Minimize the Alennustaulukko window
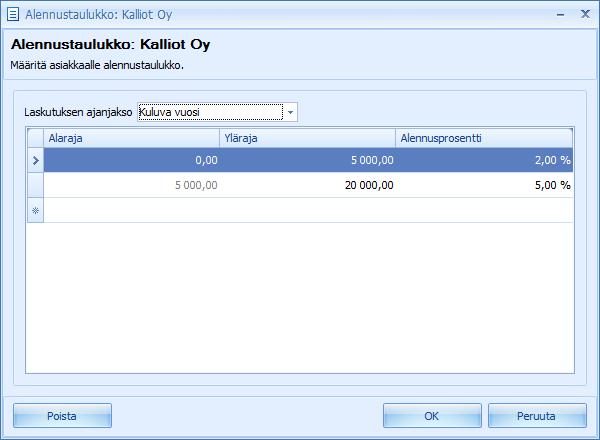Screen dimensions: 600x440 pos(561,15)
